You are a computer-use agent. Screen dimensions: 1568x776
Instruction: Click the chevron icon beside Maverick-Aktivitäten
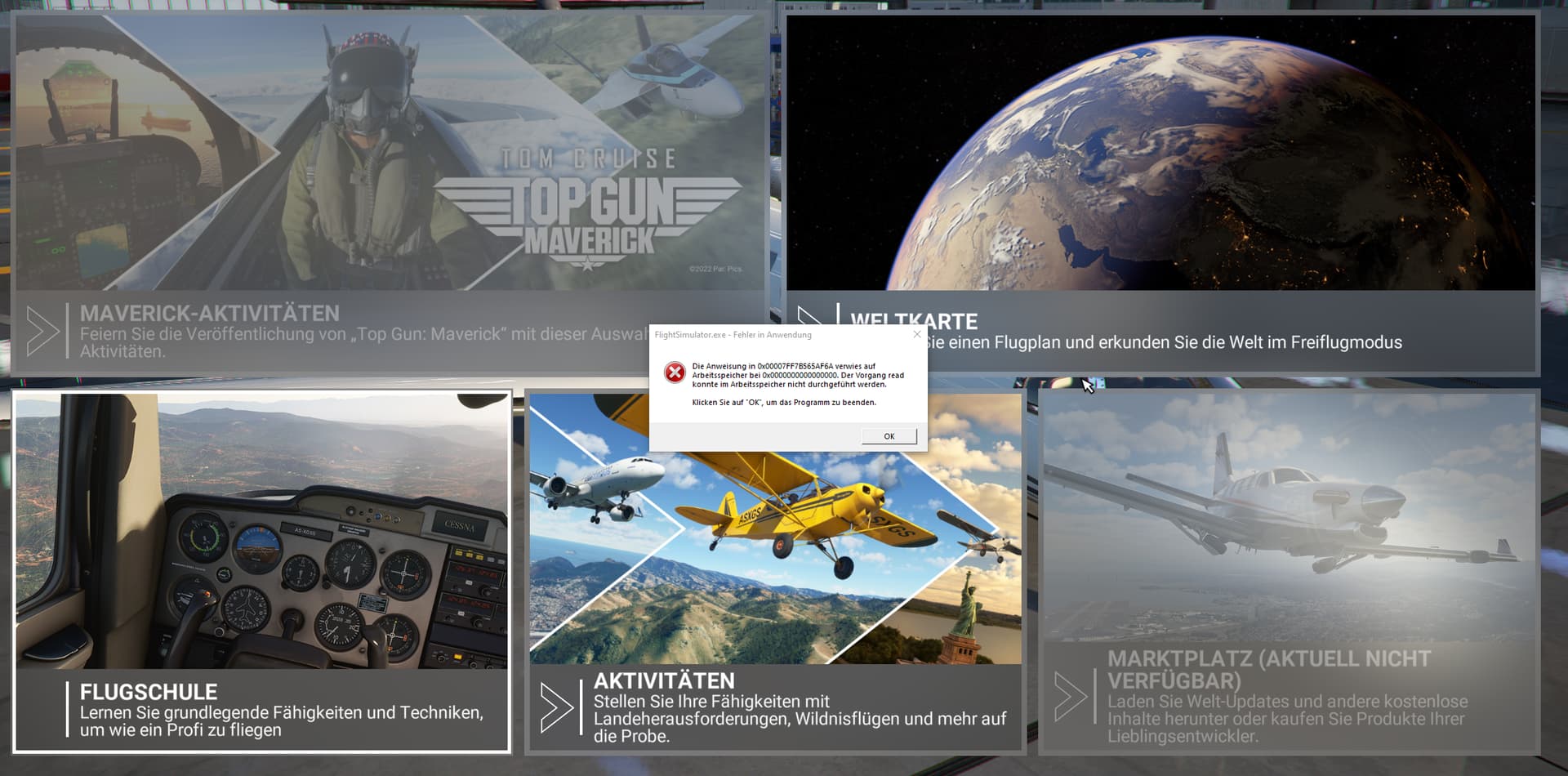coord(42,331)
